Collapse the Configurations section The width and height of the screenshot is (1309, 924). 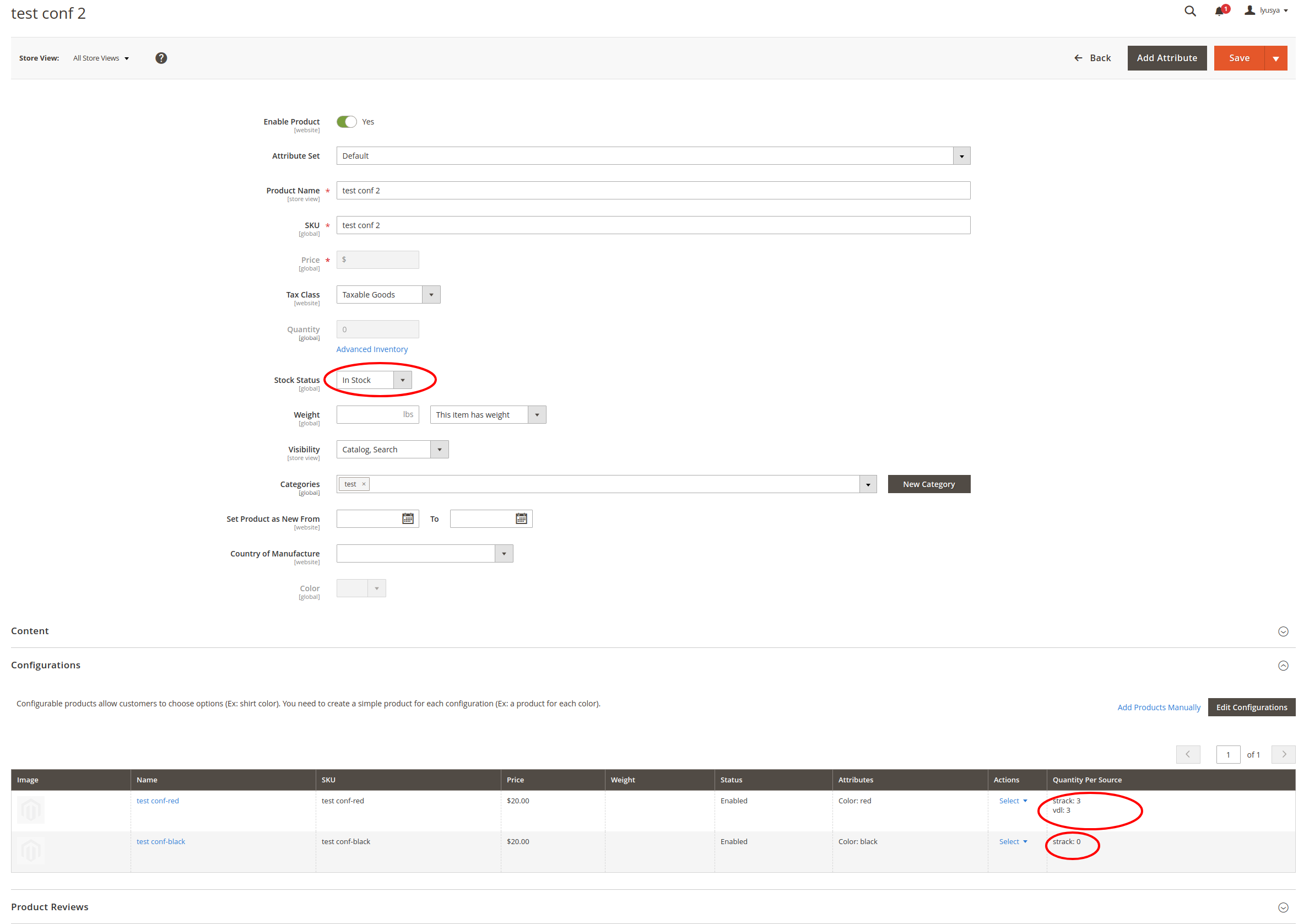(1283, 665)
